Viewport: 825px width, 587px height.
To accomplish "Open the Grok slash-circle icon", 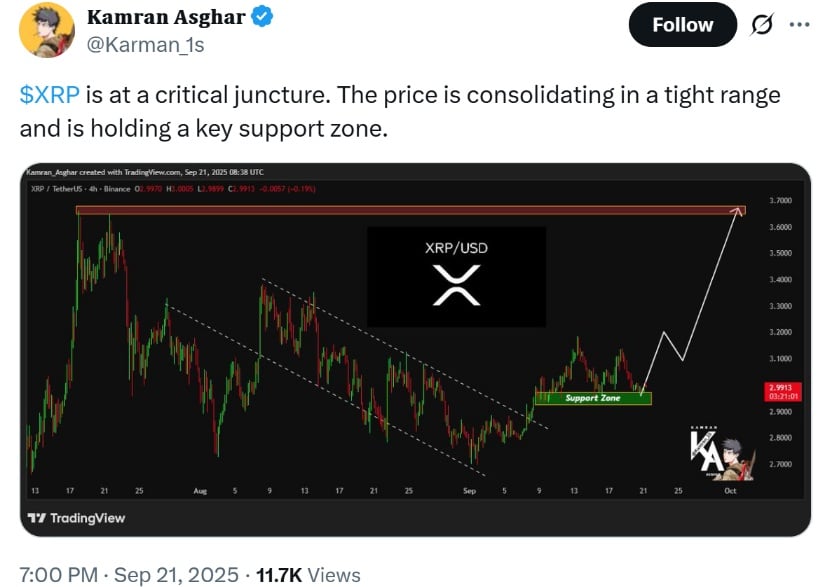I will [x=762, y=25].
